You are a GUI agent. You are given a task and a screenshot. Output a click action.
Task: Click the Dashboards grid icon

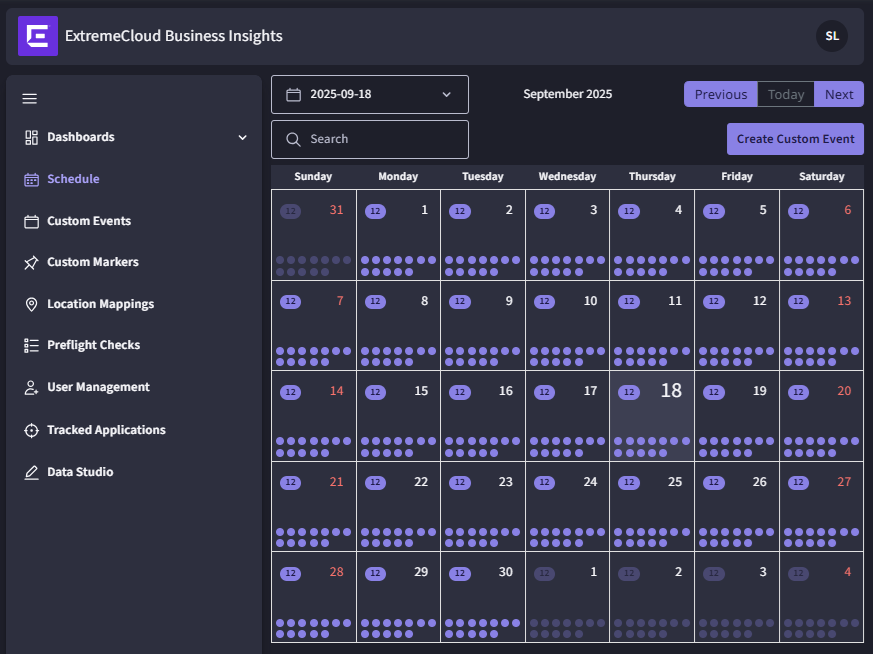click(31, 137)
